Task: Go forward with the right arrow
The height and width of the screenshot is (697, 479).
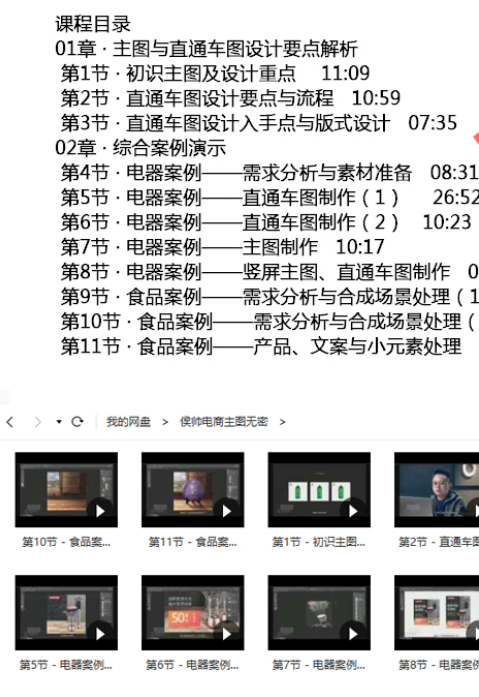Action: pos(38,421)
